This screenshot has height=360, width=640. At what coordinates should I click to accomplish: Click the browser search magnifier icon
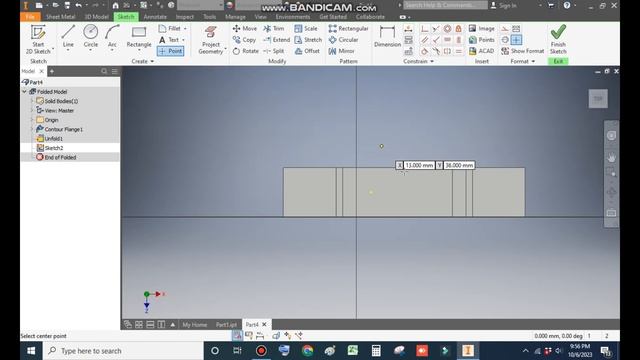[x=104, y=71]
